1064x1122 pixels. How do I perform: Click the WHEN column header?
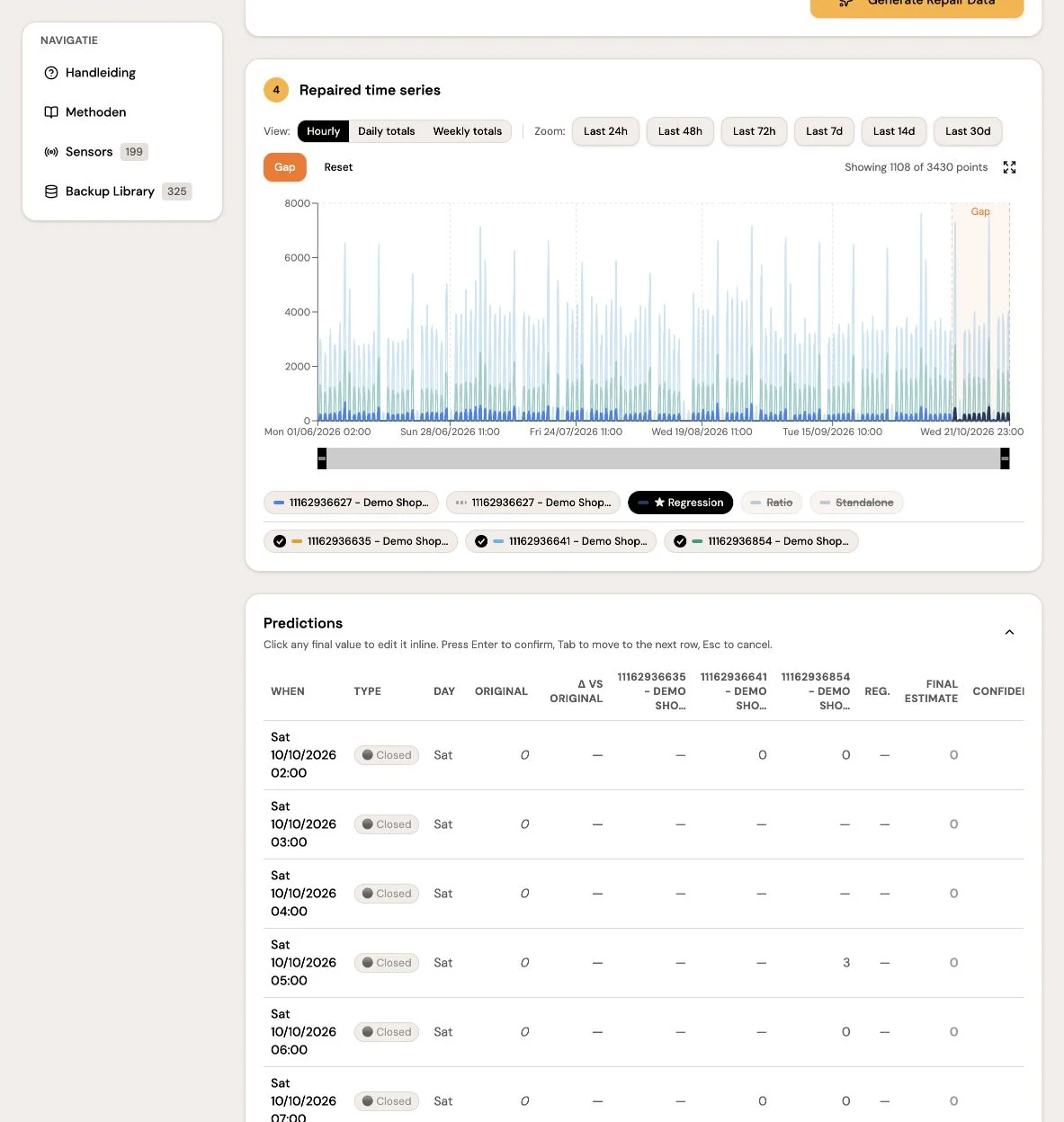pyautogui.click(x=288, y=691)
